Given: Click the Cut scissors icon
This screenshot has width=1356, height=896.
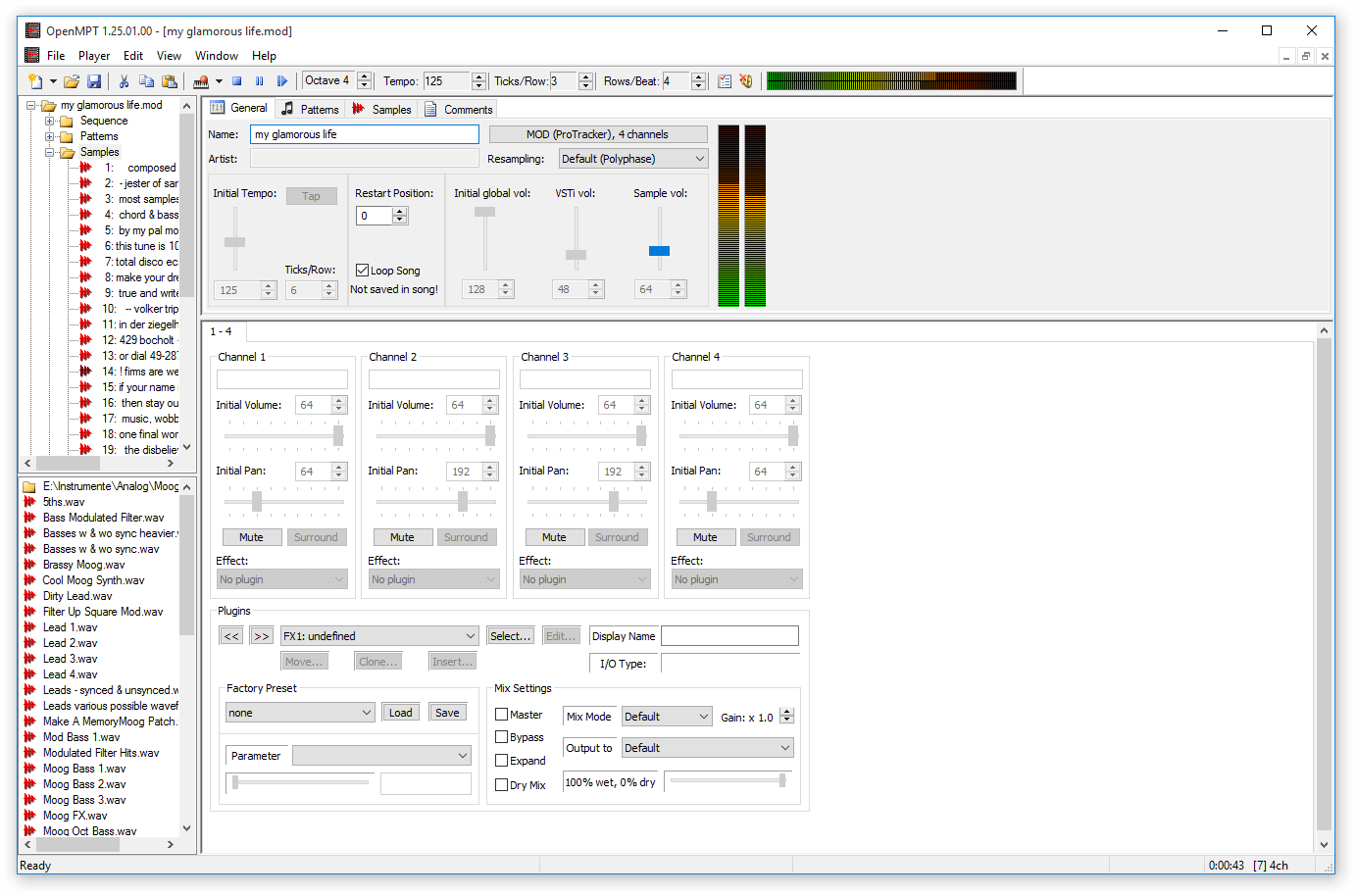Looking at the screenshot, I should coord(125,81).
